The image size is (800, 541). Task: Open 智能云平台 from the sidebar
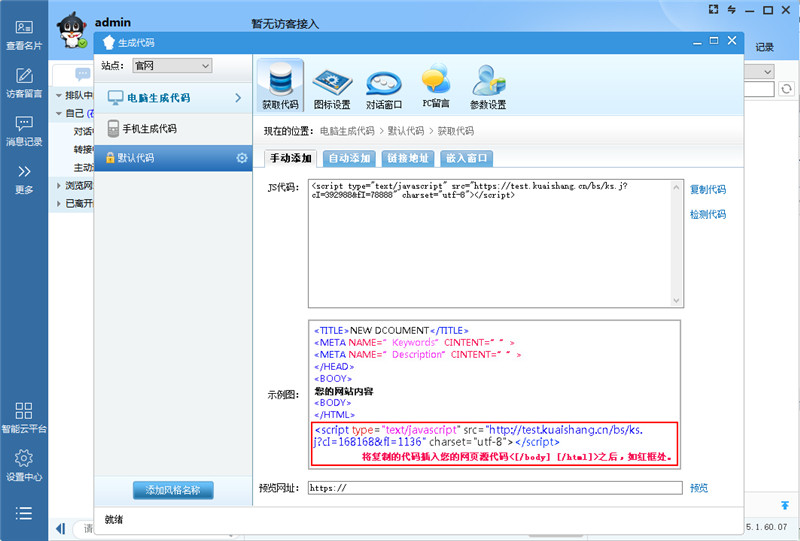(24, 417)
